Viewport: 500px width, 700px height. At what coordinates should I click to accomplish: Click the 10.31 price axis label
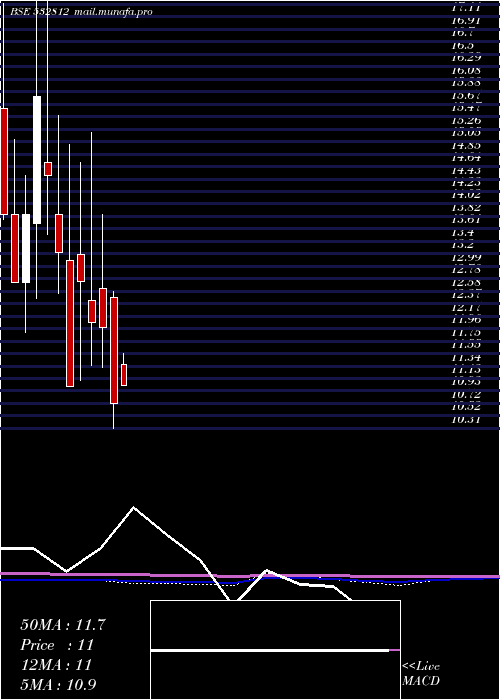(466, 420)
